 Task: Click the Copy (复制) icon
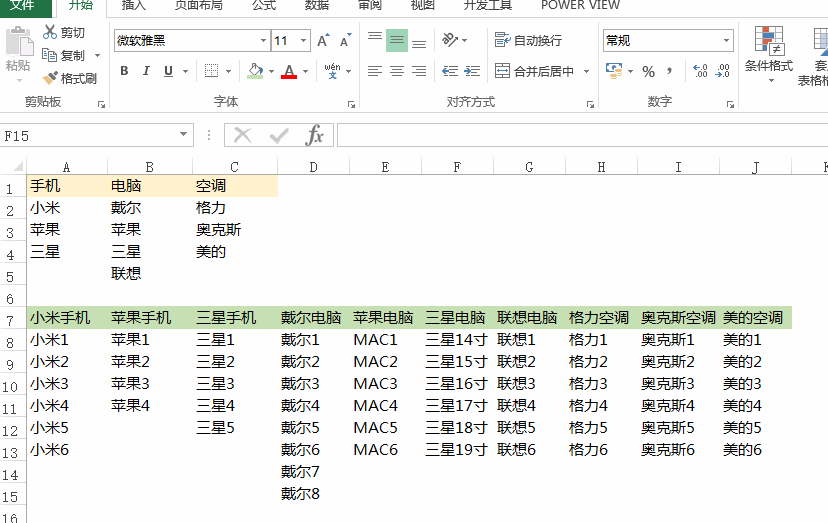point(50,55)
